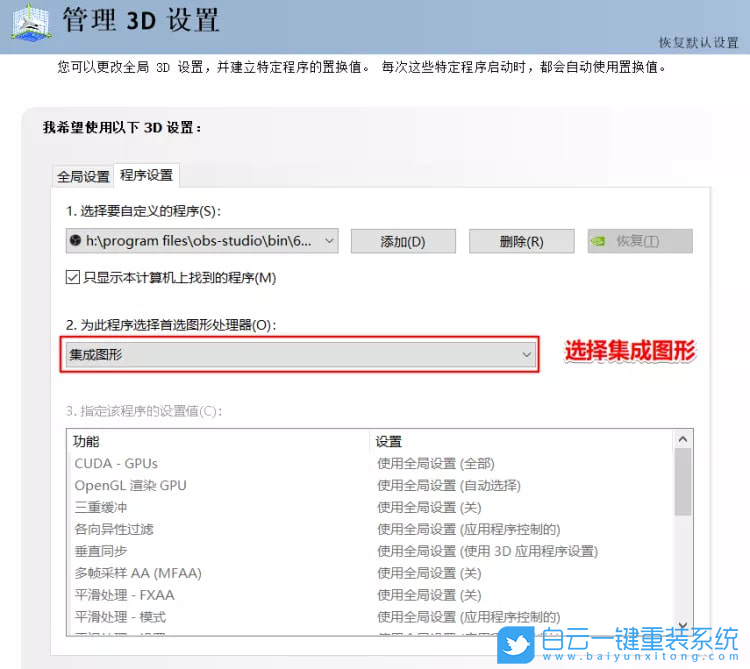This screenshot has height=669, width=750.
Task: Select the 程序设置 tab
Action: [x=146, y=175]
